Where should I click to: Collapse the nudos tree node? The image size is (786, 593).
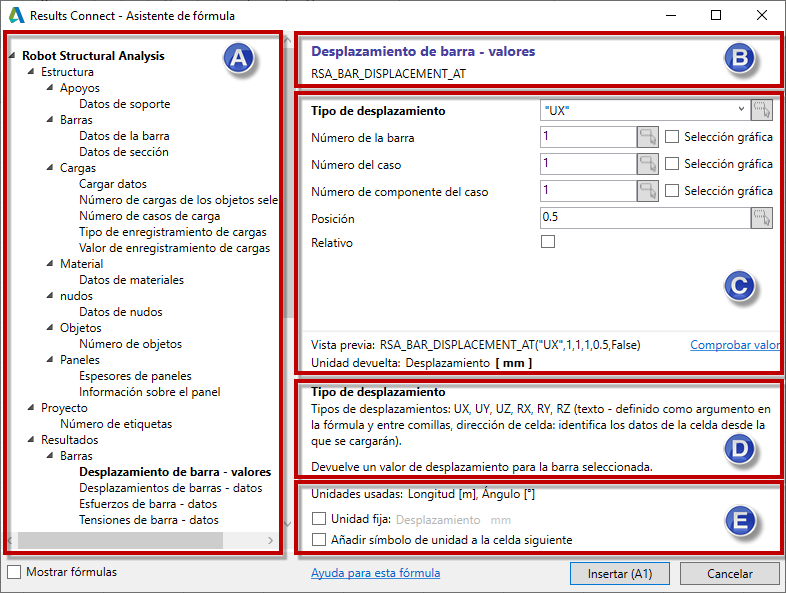pyautogui.click(x=50, y=296)
